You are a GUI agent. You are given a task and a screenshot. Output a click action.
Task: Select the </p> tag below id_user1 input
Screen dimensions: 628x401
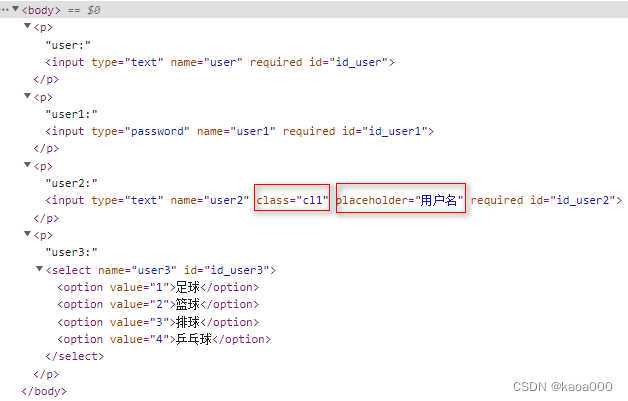point(46,149)
